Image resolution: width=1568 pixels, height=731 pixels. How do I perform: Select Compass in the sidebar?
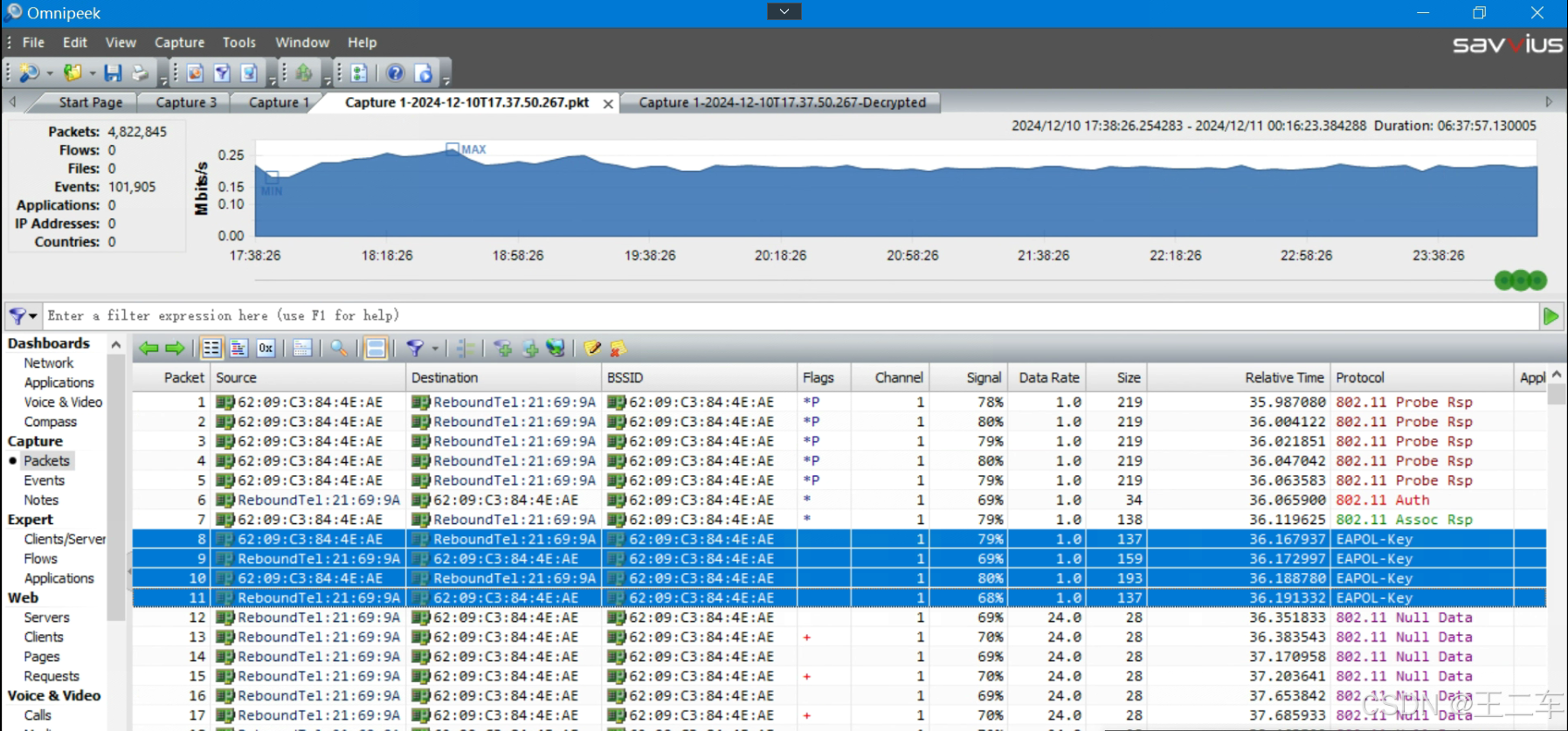(x=50, y=421)
